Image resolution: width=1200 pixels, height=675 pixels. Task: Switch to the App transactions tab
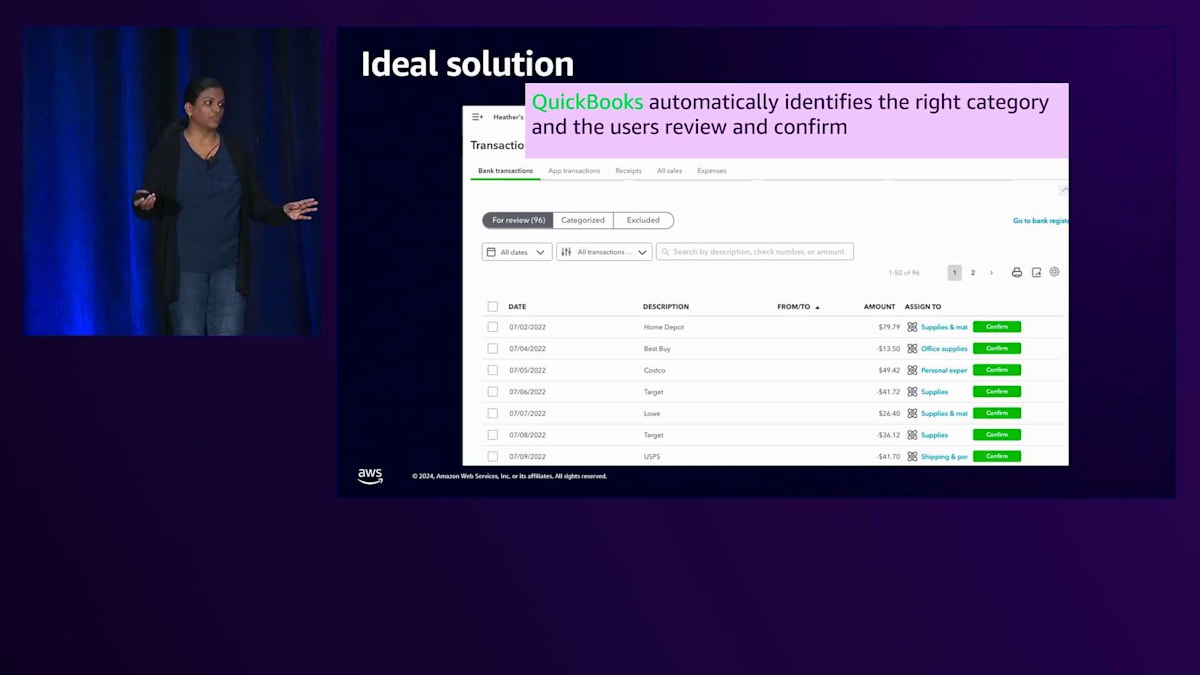coord(574,171)
